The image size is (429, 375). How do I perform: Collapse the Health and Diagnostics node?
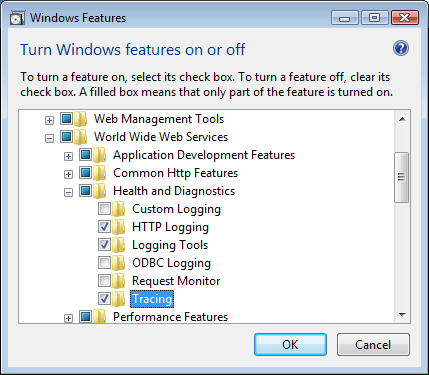pos(68,192)
